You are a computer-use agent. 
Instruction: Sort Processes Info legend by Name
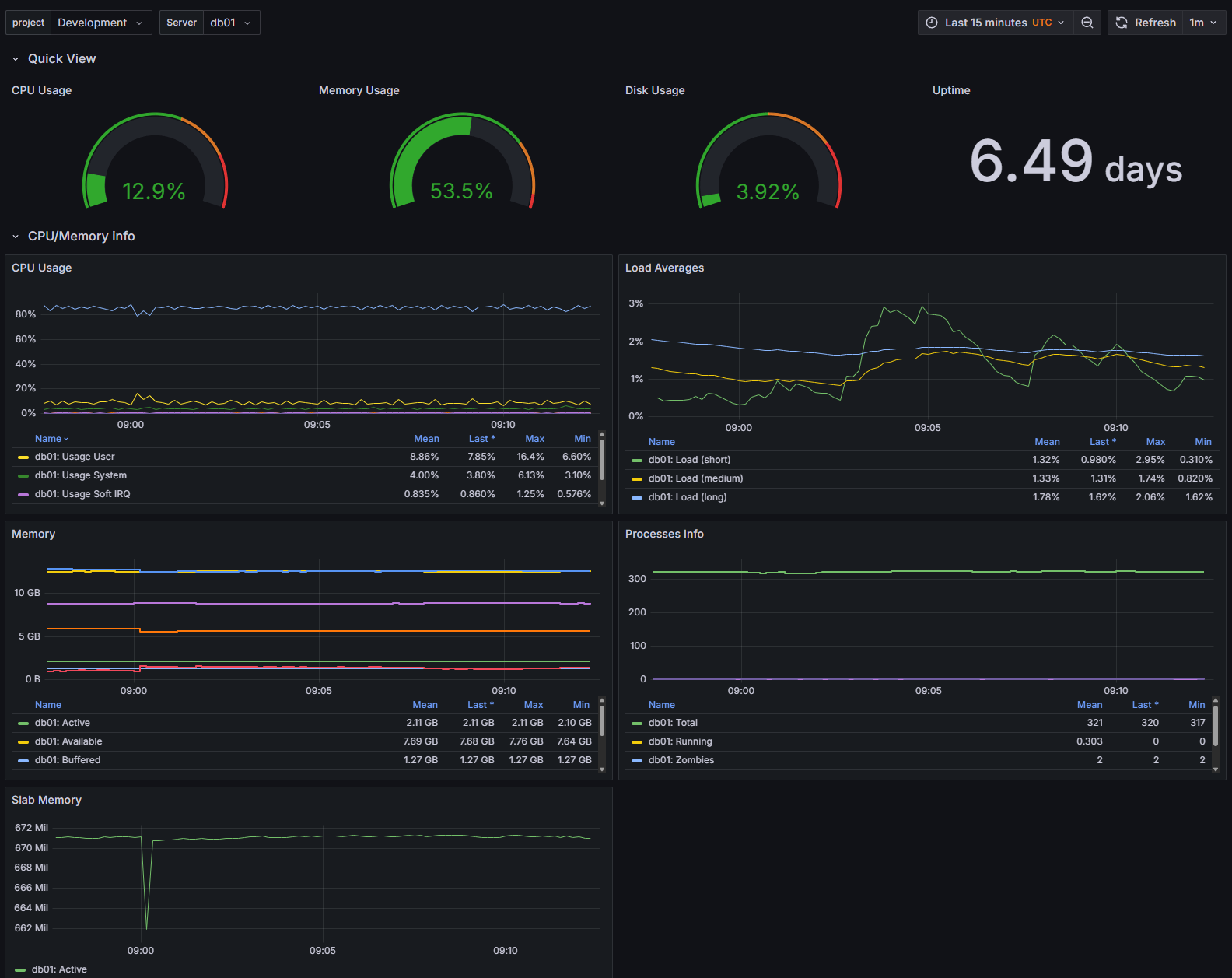(662, 705)
